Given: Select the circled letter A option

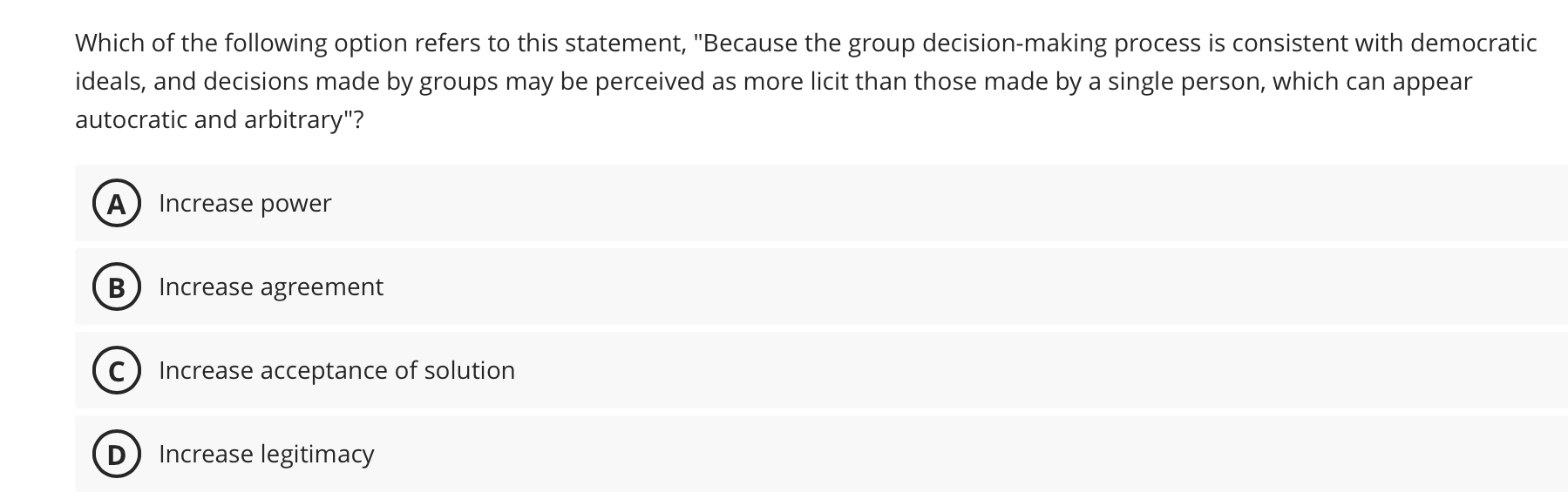Looking at the screenshot, I should tap(116, 204).
